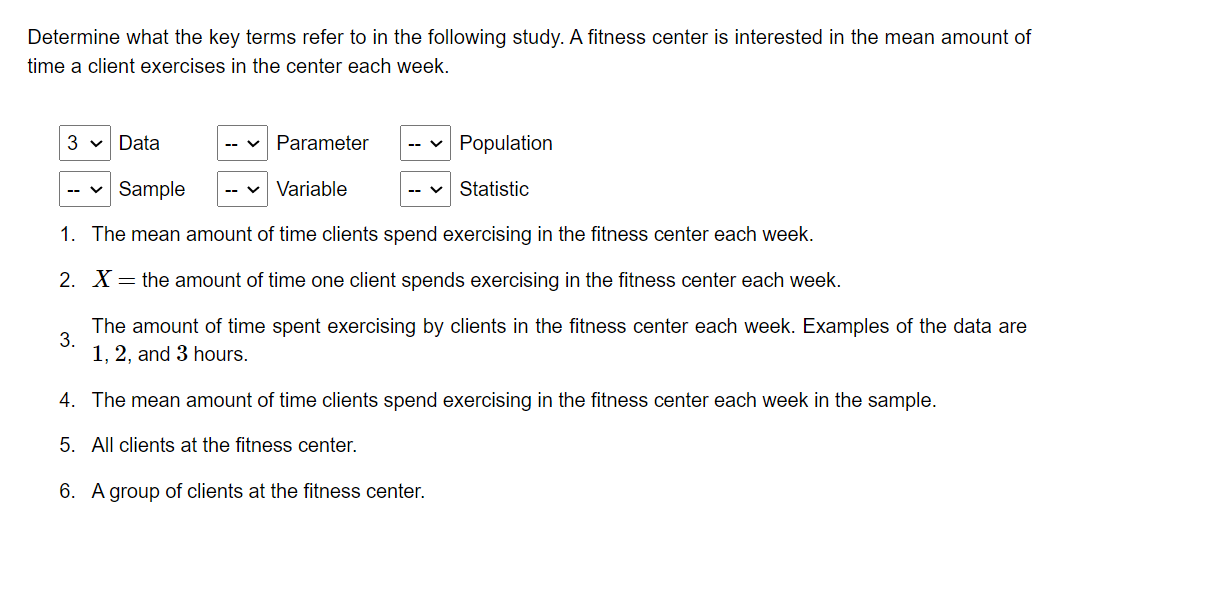
Task: Click the "Parameter" label
Action: click(322, 143)
